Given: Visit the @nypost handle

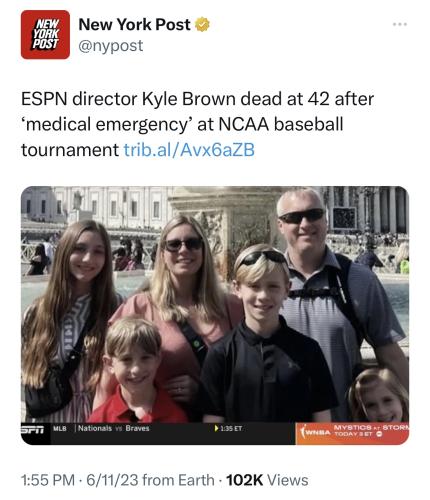Looking at the screenshot, I should 111,46.
